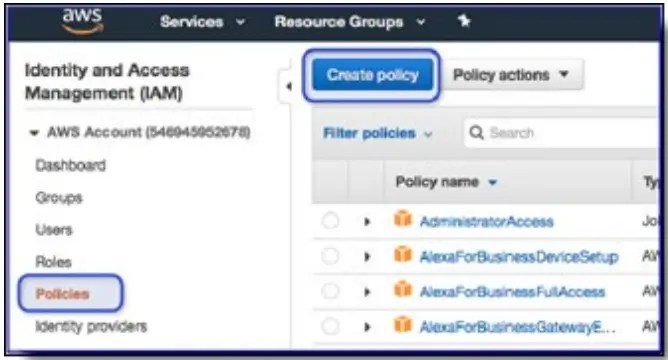Open Users in the IAM sidebar
This screenshot has height=360, width=668.
click(x=54, y=230)
